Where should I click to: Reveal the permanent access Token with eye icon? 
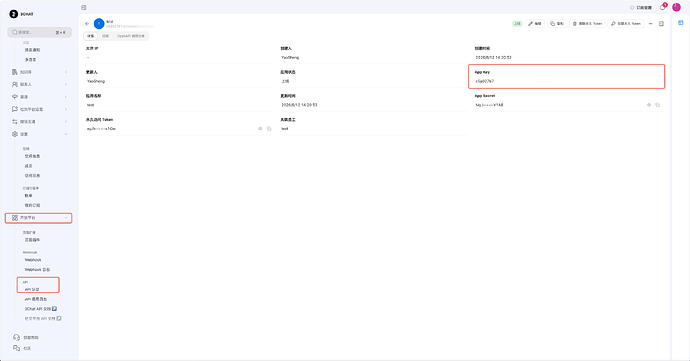point(260,129)
